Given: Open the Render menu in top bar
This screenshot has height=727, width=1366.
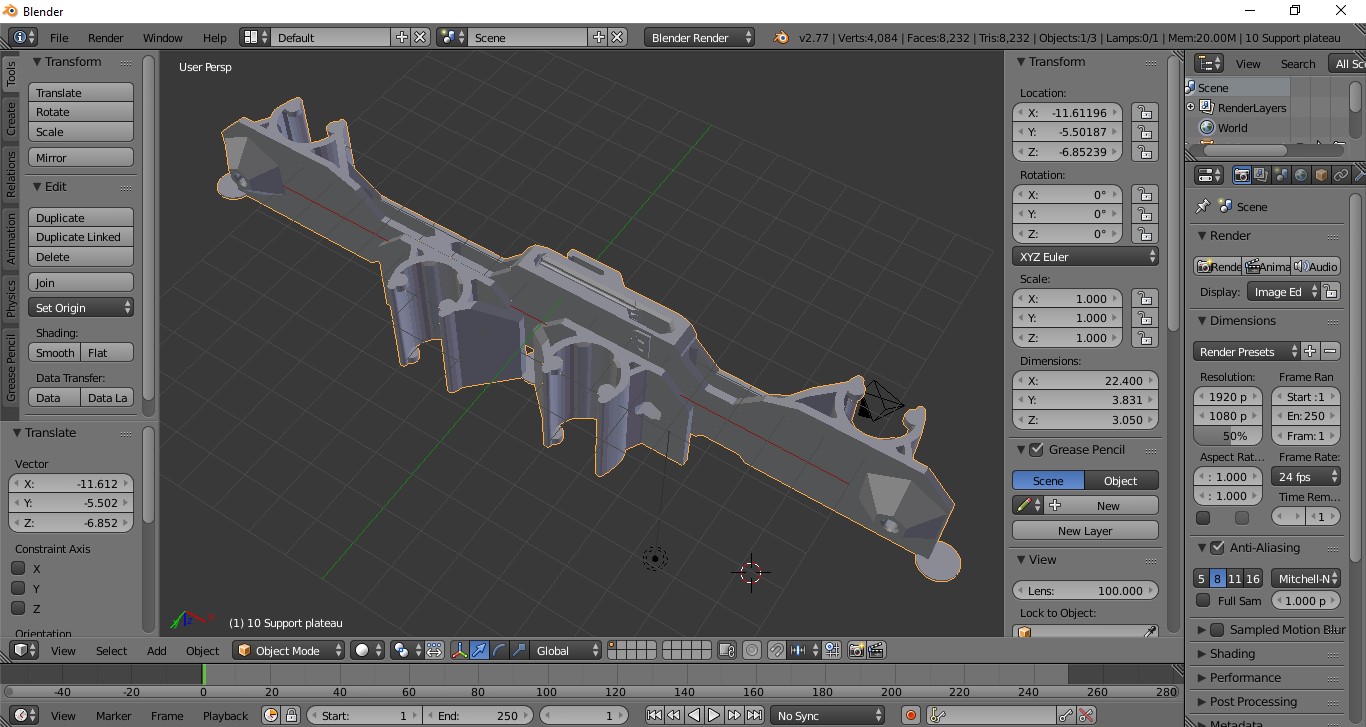Looking at the screenshot, I should pyautogui.click(x=105, y=38).
